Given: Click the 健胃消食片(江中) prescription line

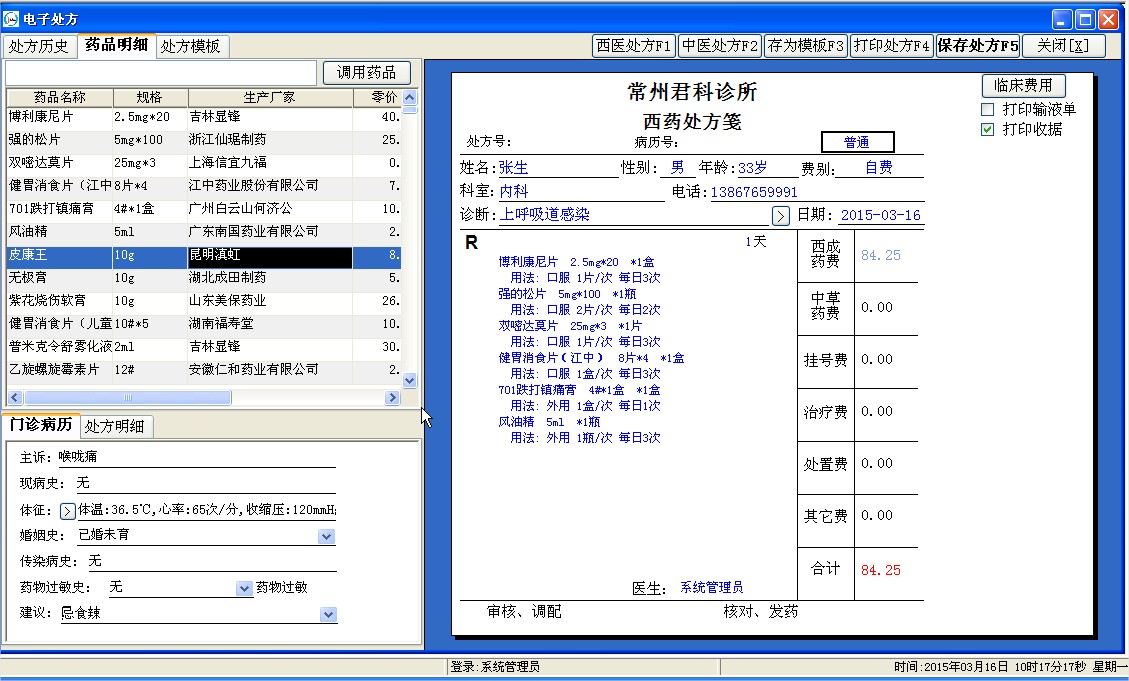Looking at the screenshot, I should click(x=591, y=358).
